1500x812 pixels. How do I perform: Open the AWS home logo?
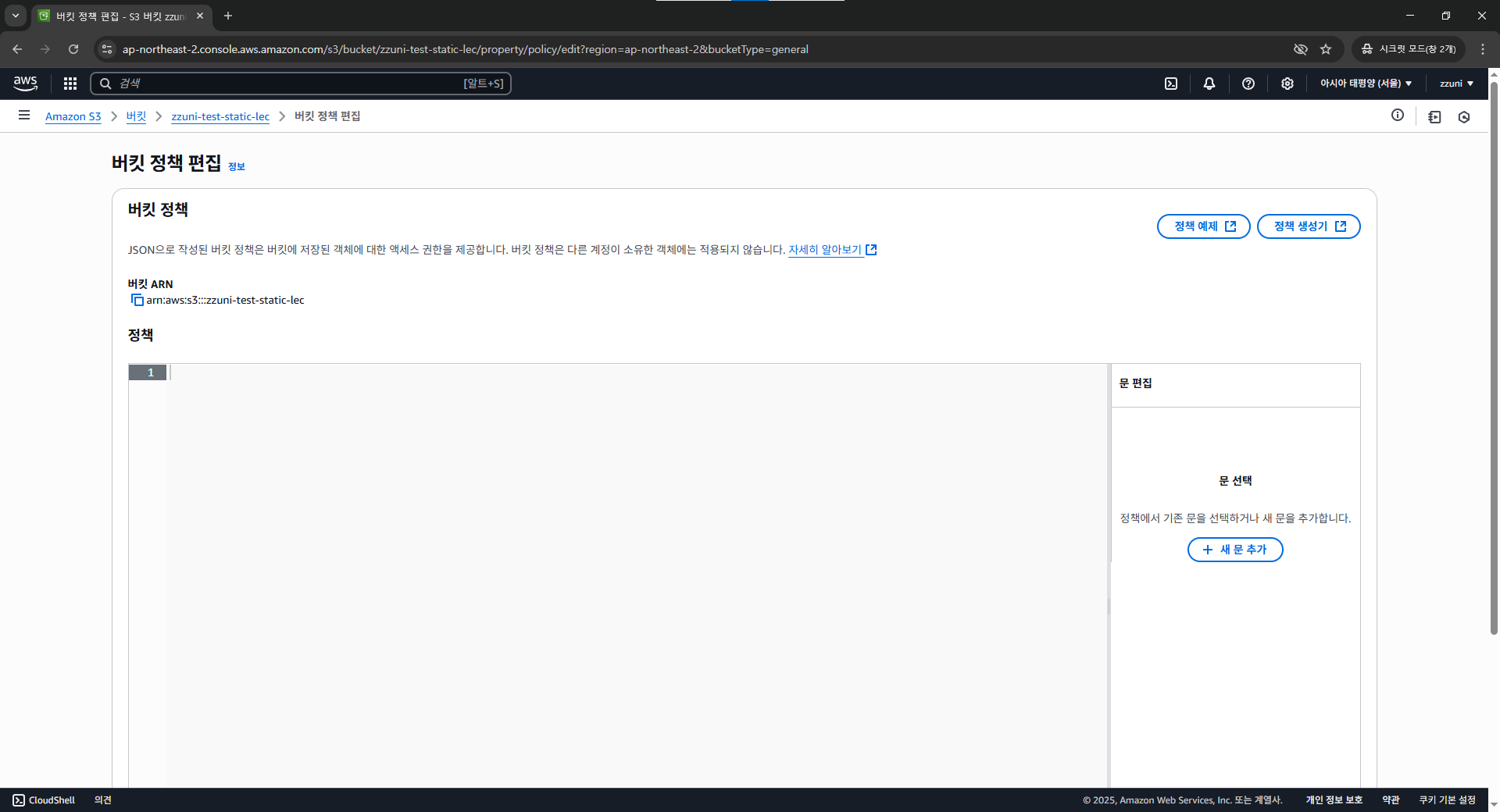tap(25, 84)
